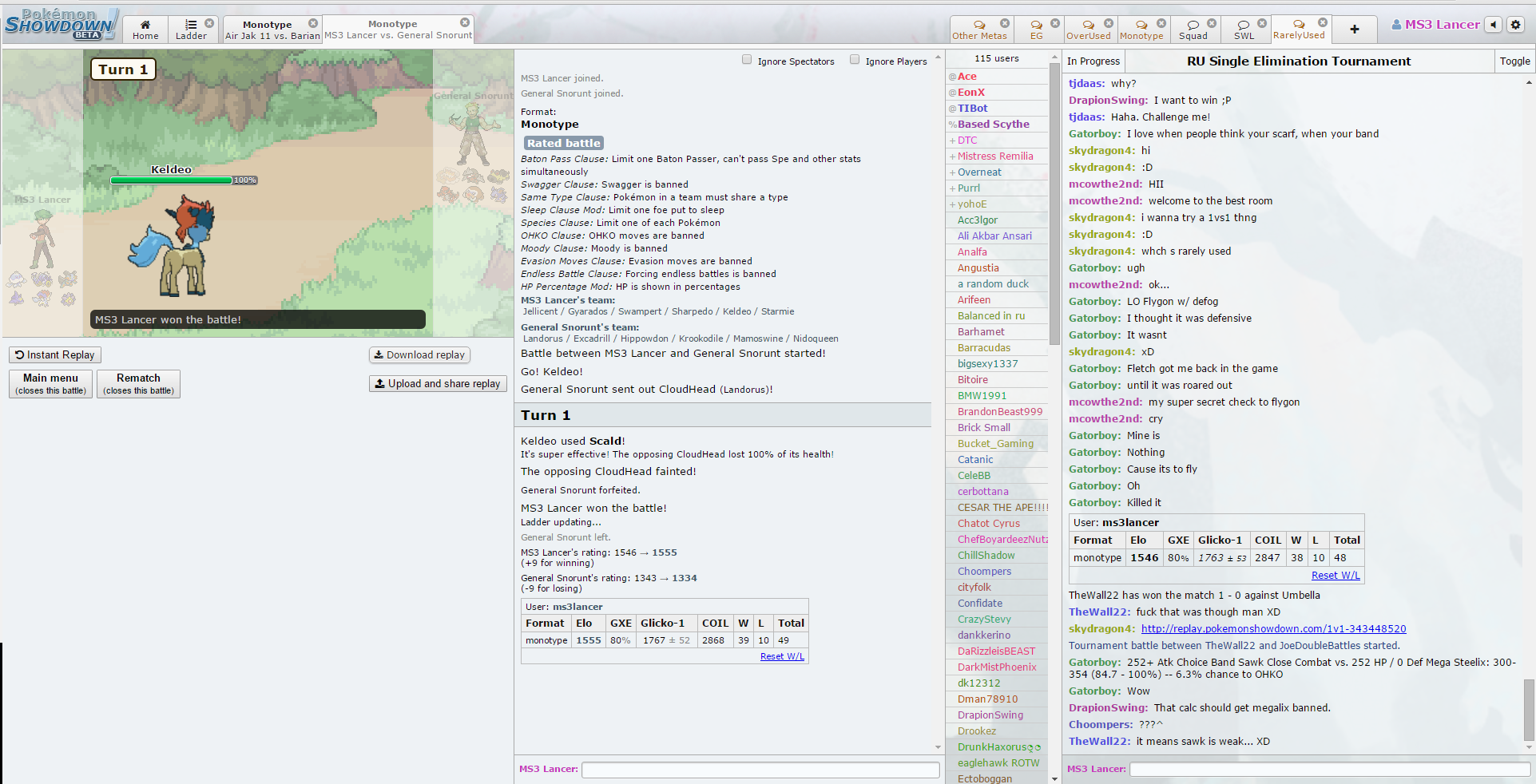Click Reset W/L link in RU chat
Viewport: 1536px width, 784px height.
click(x=1336, y=576)
